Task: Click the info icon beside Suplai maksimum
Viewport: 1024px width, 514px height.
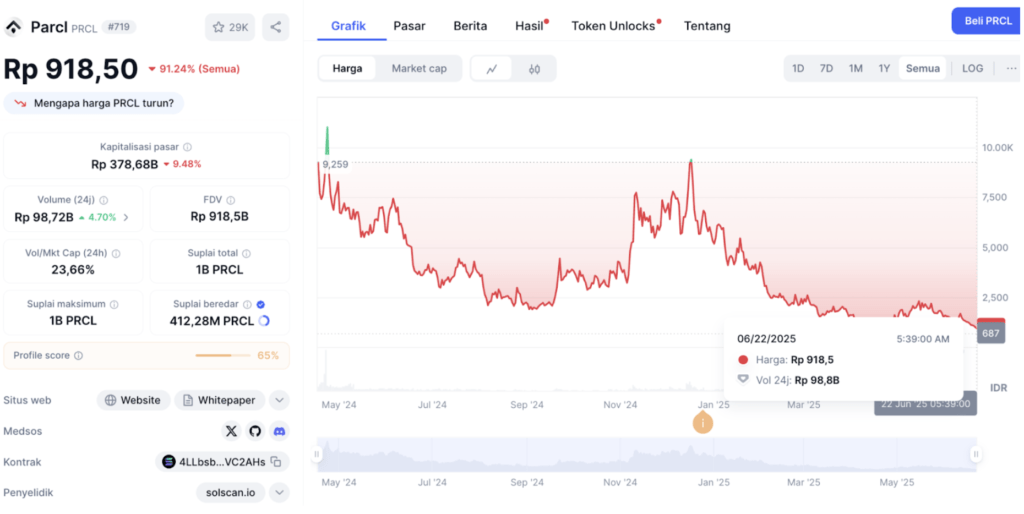Action: (x=114, y=304)
